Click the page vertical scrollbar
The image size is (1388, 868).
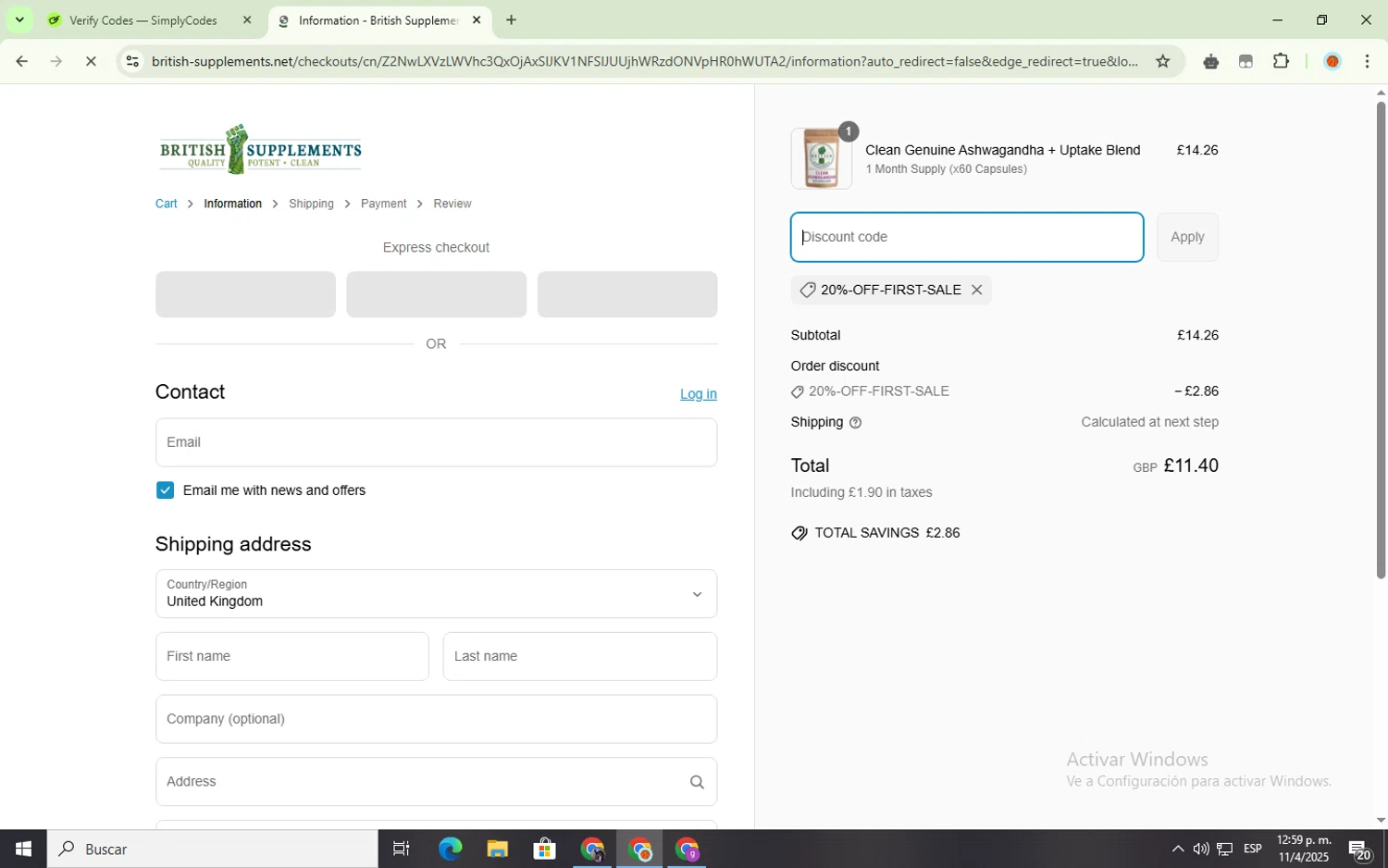[1381, 340]
